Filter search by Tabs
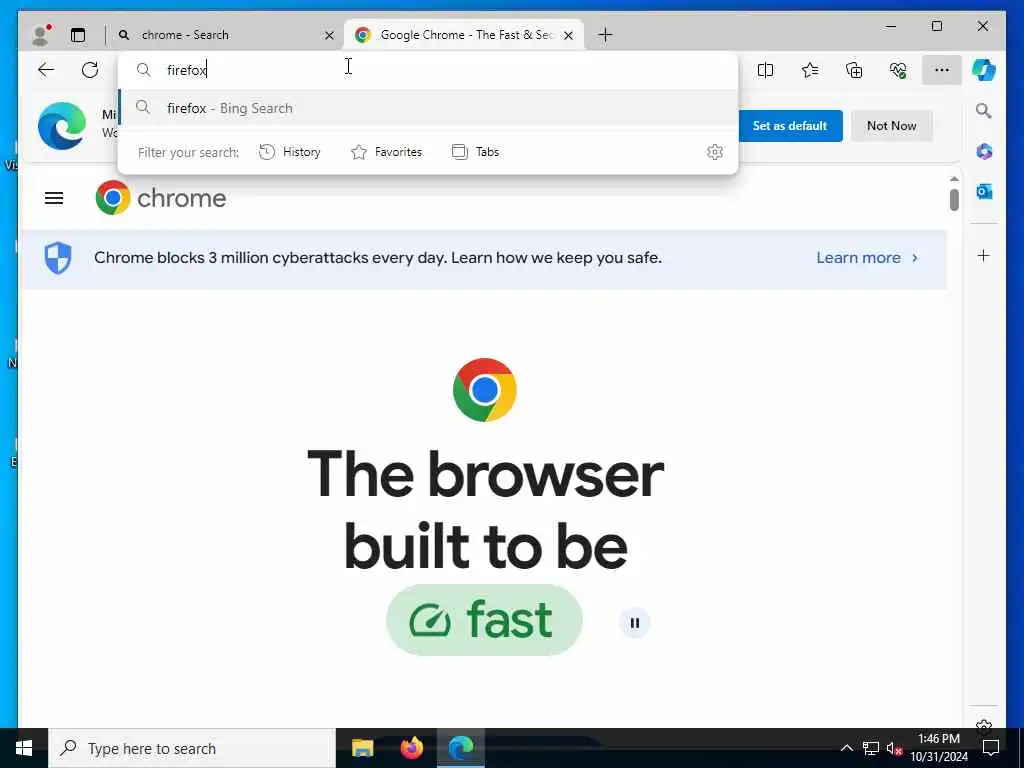This screenshot has width=1024, height=768. tap(475, 152)
